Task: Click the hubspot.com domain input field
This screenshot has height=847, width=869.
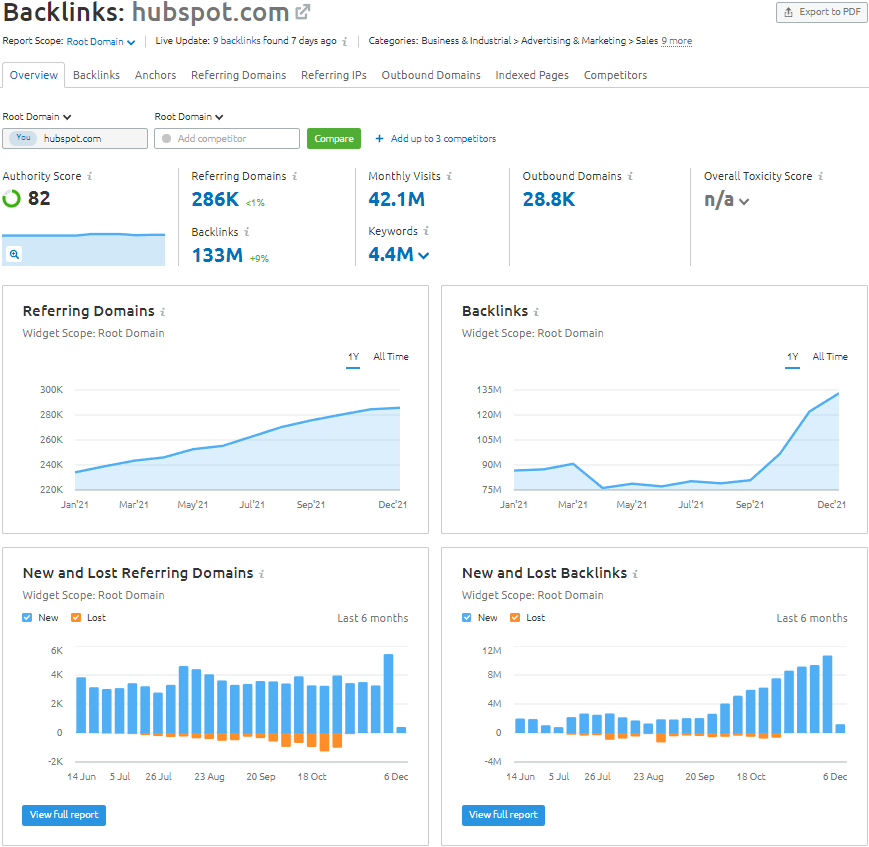Action: [75, 139]
